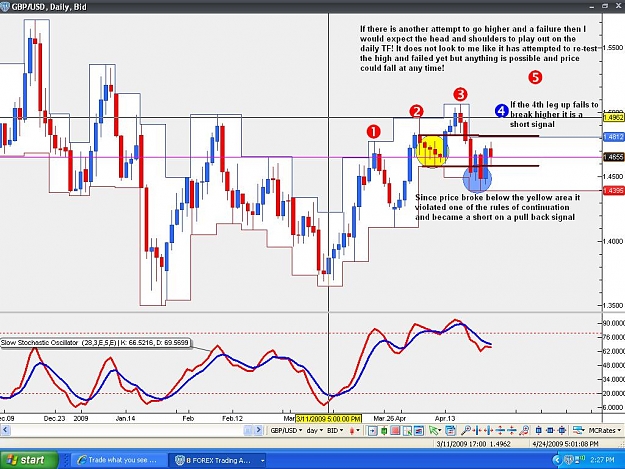This screenshot has width=625, height=469.
Task: Click status bar text '3/11/2009 17:00 1.4962'
Action: pyautogui.click(x=473, y=443)
